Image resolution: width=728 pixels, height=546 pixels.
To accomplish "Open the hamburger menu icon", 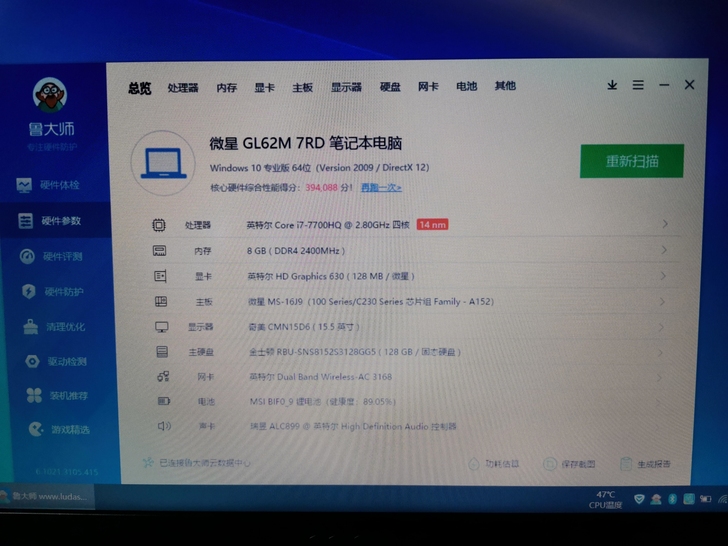I will point(638,85).
